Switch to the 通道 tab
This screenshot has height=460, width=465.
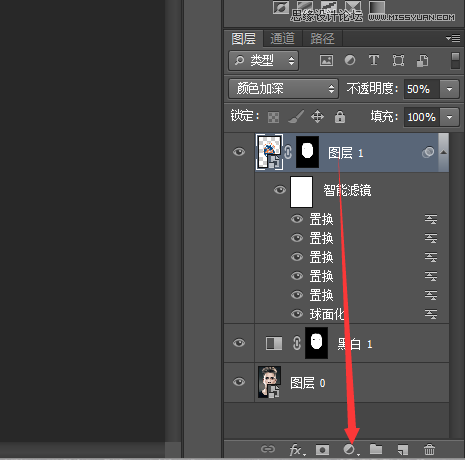pyautogui.click(x=283, y=38)
